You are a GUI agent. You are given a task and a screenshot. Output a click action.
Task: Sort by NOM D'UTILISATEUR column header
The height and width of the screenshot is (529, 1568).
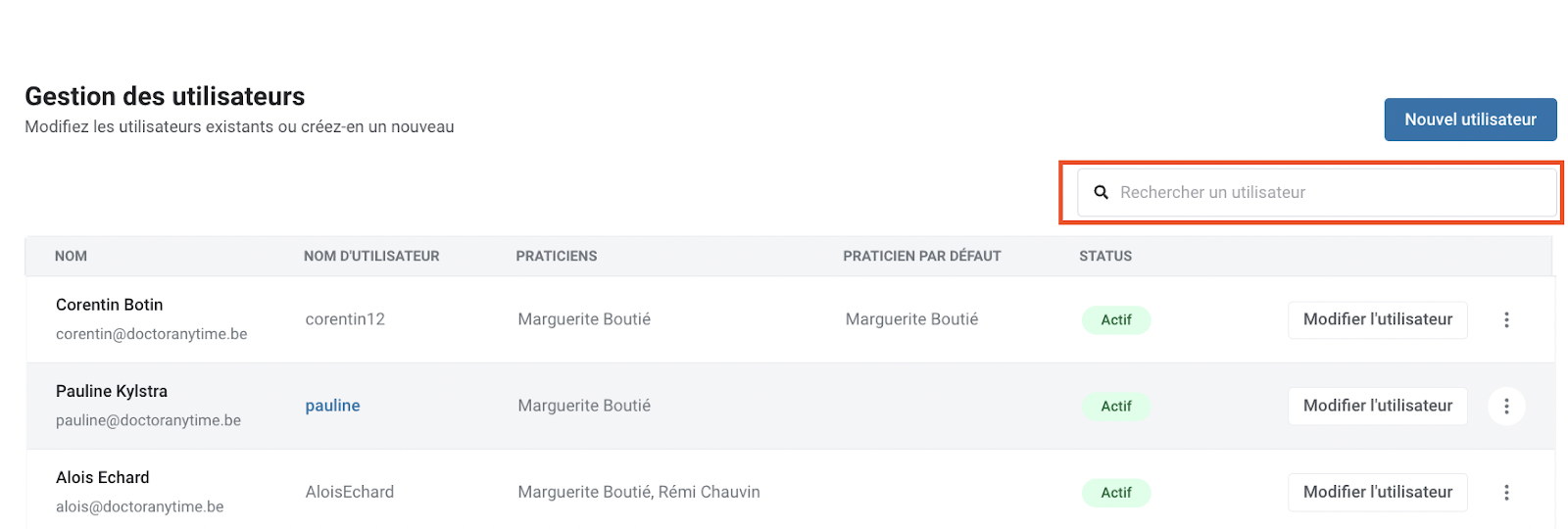[371, 257]
